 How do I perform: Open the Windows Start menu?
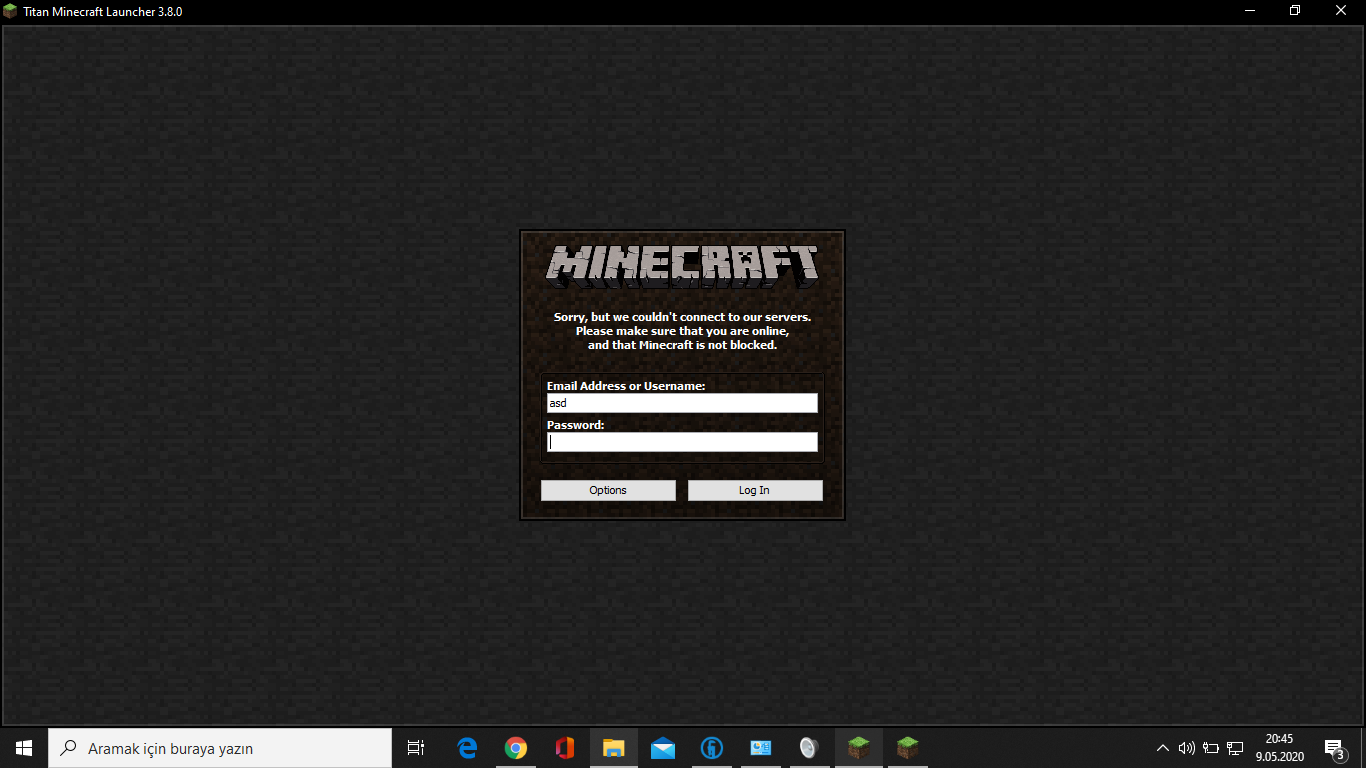(x=24, y=748)
